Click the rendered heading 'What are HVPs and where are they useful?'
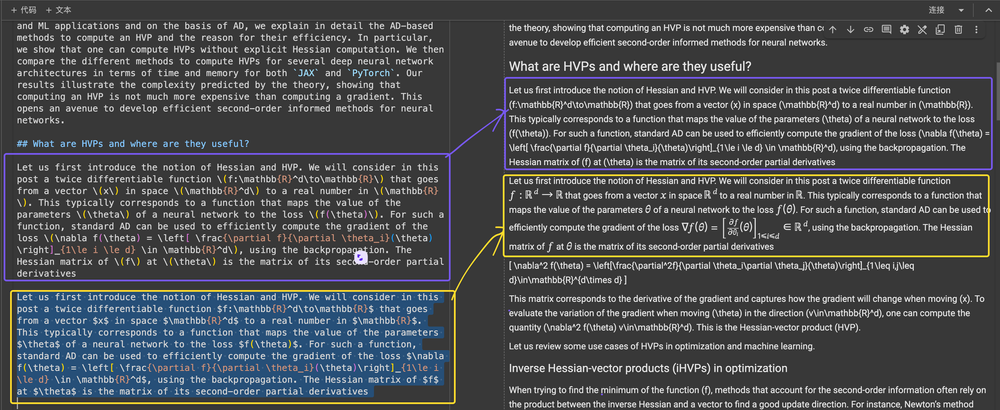This screenshot has width=1000, height=410. (x=630, y=66)
